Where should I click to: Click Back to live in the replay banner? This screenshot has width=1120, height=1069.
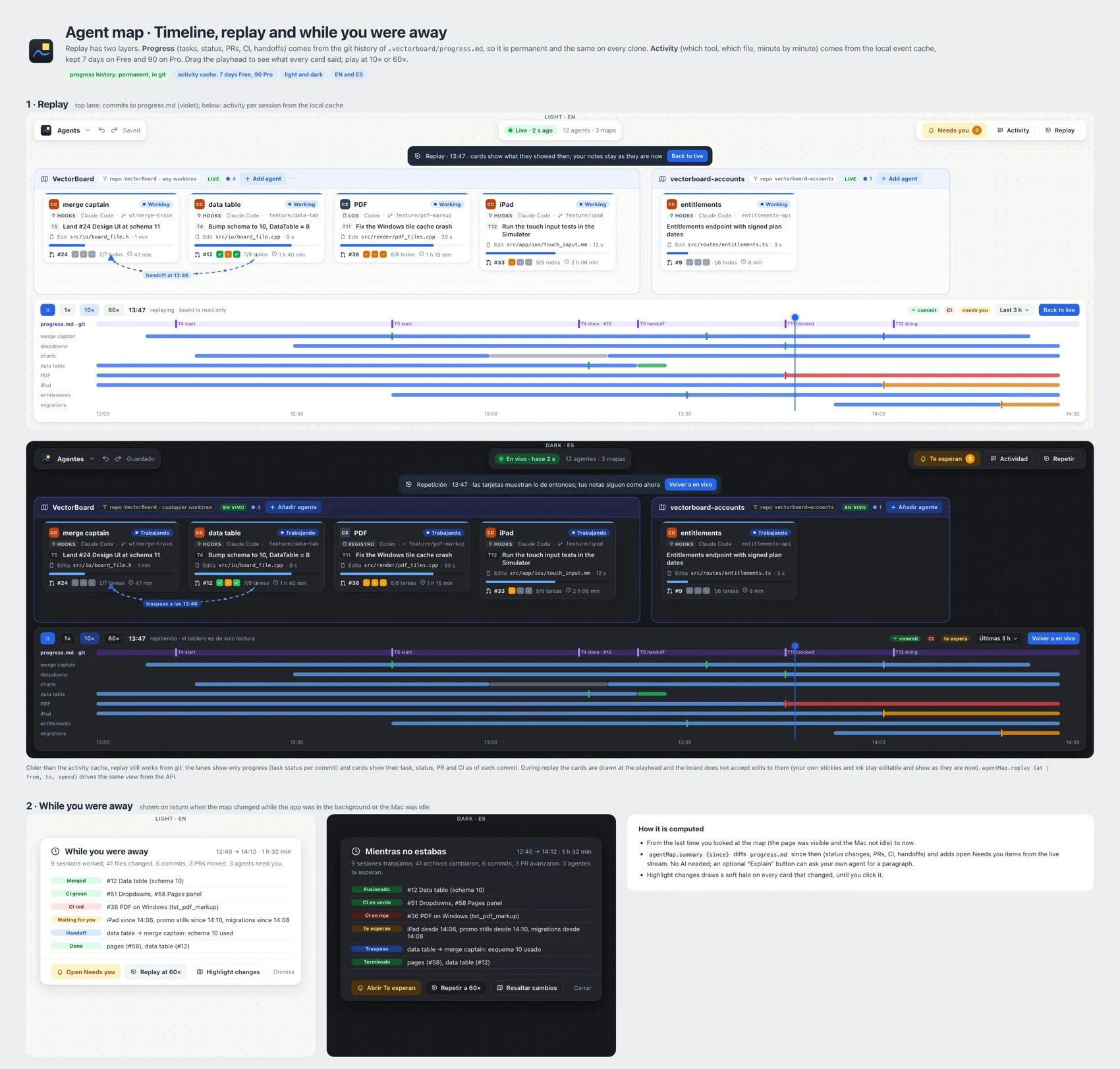pyautogui.click(x=687, y=156)
